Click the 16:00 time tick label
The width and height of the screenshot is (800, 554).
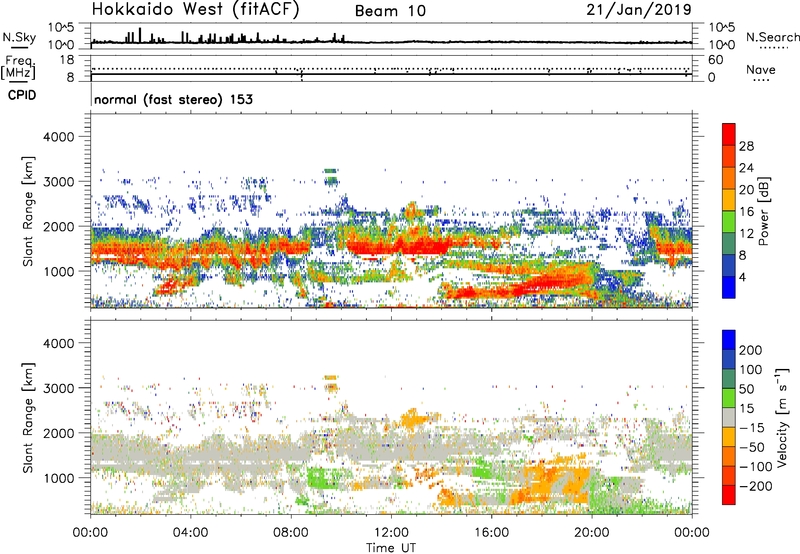pos(491,533)
